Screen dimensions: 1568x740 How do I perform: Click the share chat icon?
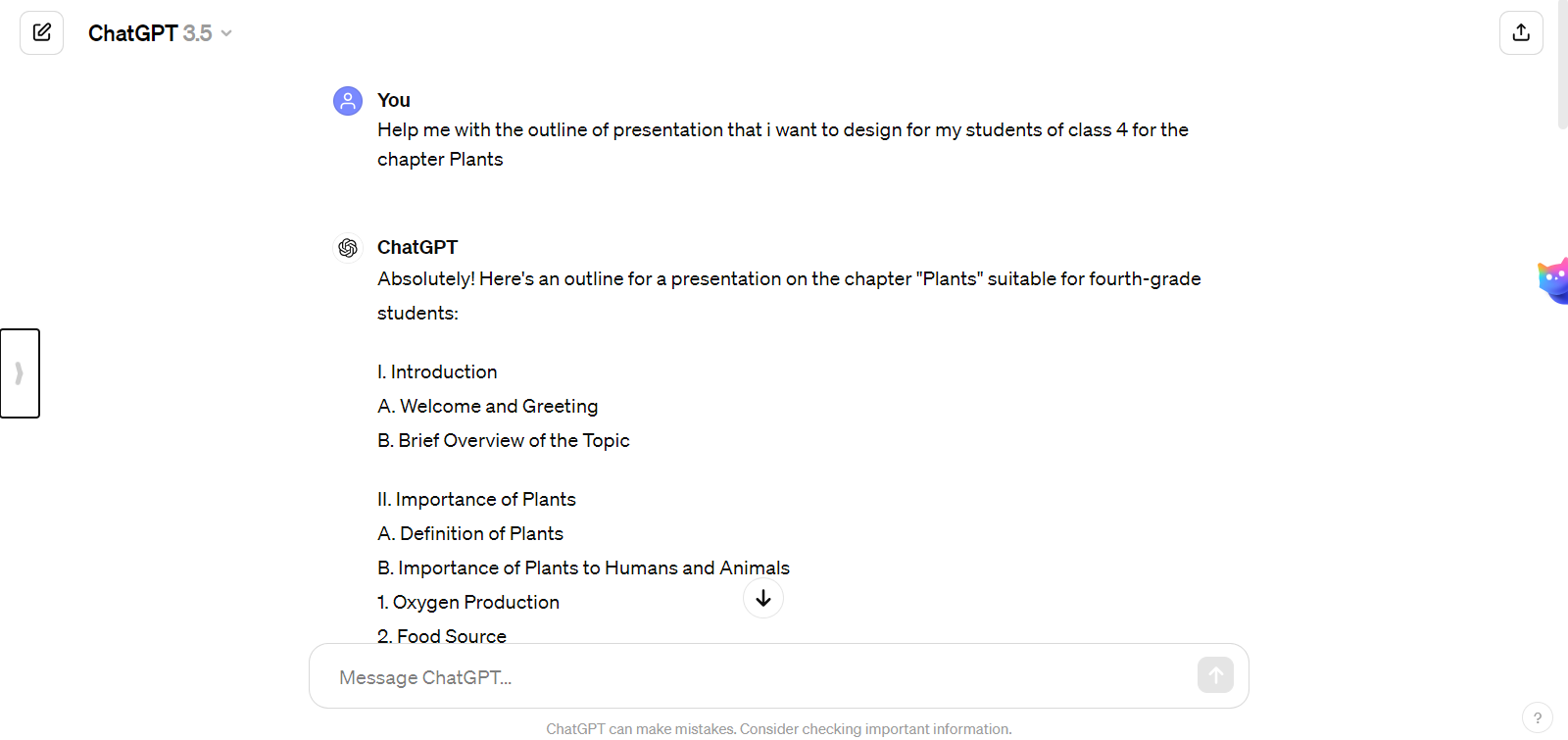tap(1521, 32)
